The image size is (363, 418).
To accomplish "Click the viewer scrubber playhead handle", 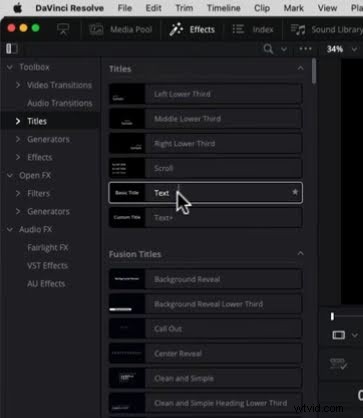I will [x=332, y=316].
